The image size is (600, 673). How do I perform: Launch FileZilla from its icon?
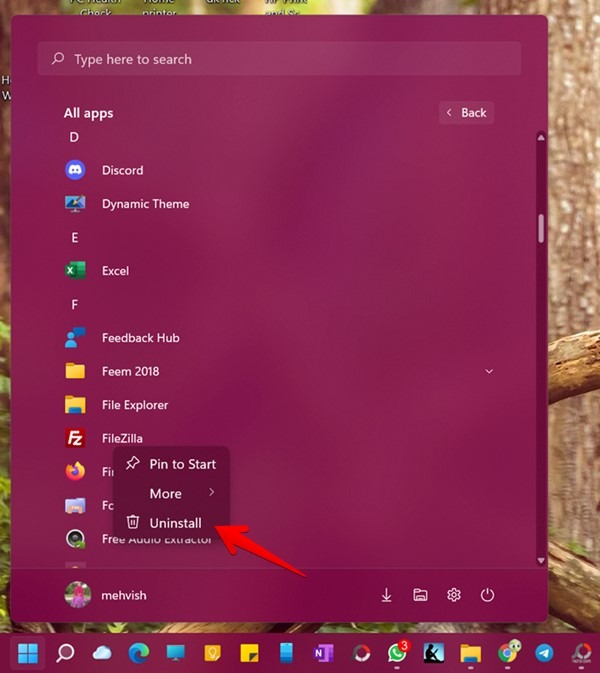(x=75, y=438)
